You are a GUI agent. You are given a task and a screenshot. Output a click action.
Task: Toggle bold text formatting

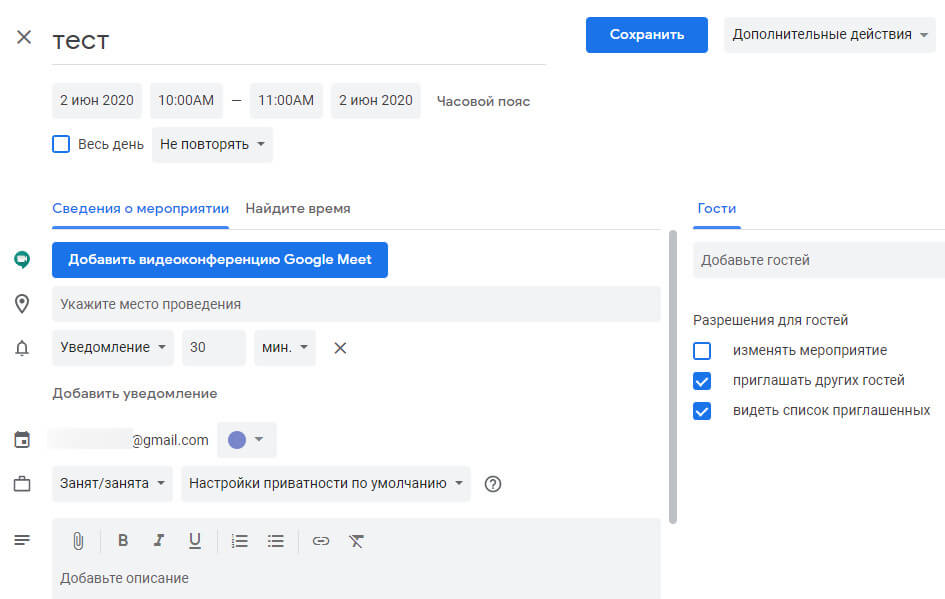point(123,541)
